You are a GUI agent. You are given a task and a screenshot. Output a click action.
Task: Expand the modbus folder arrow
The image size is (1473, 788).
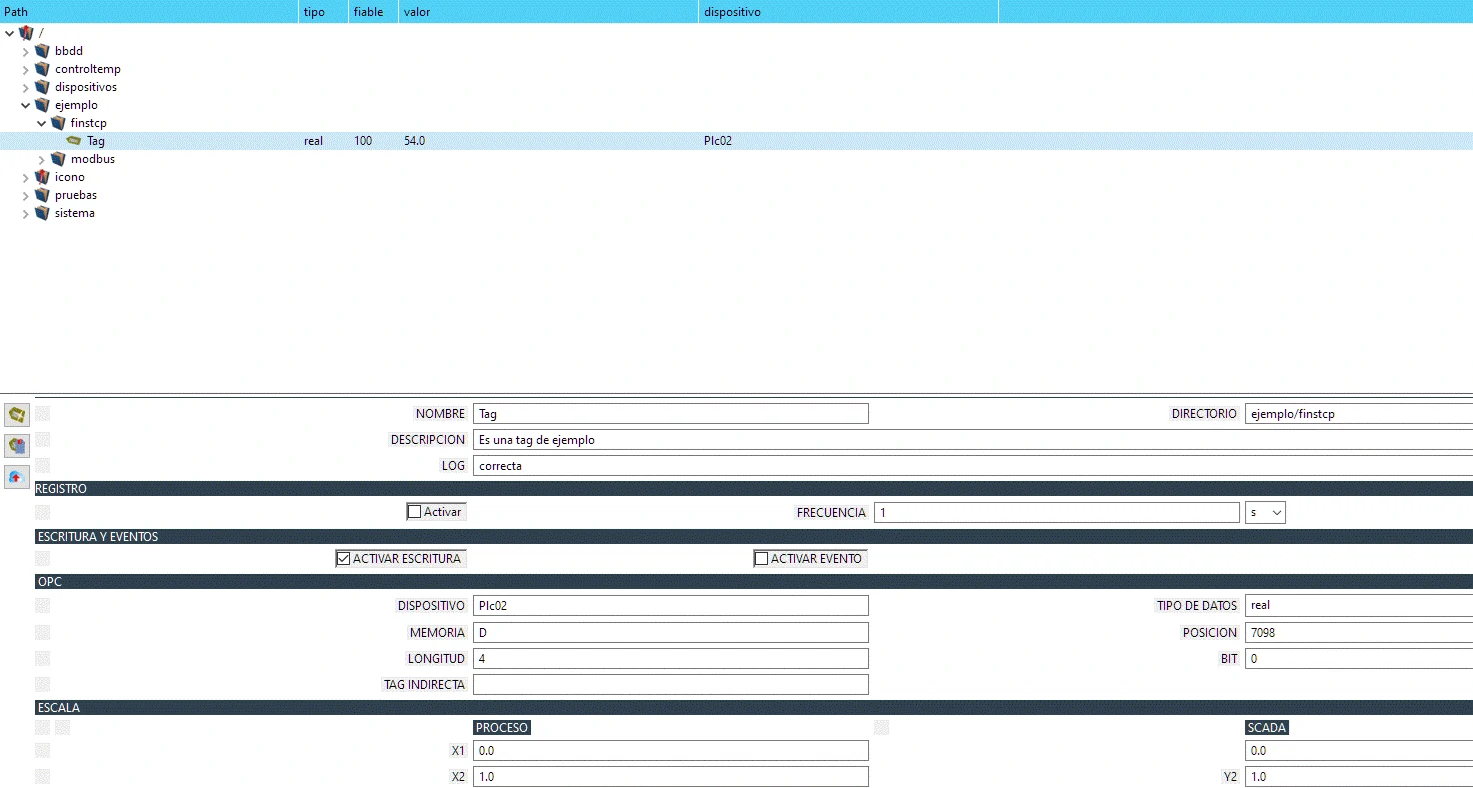click(42, 159)
